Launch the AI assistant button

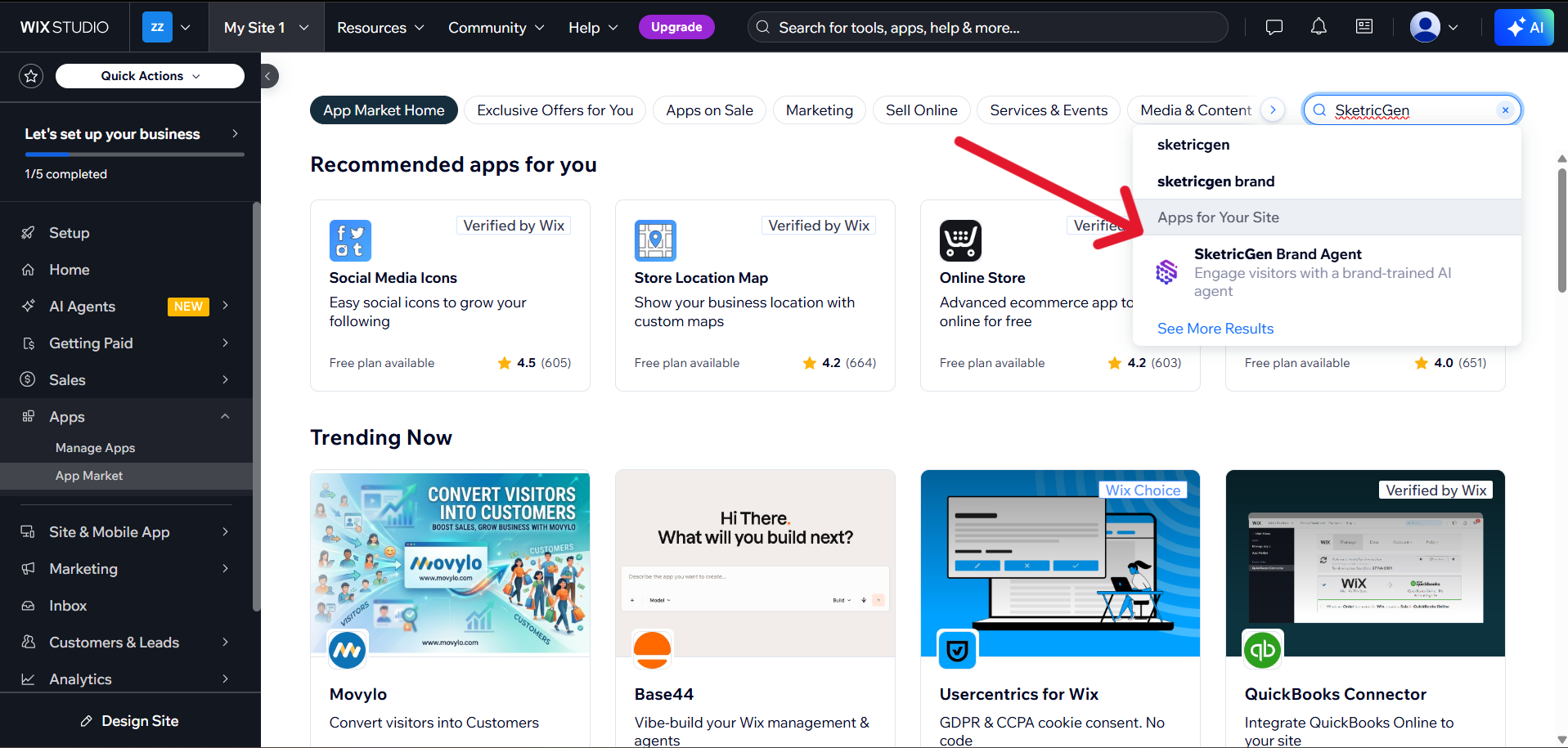coord(1524,27)
